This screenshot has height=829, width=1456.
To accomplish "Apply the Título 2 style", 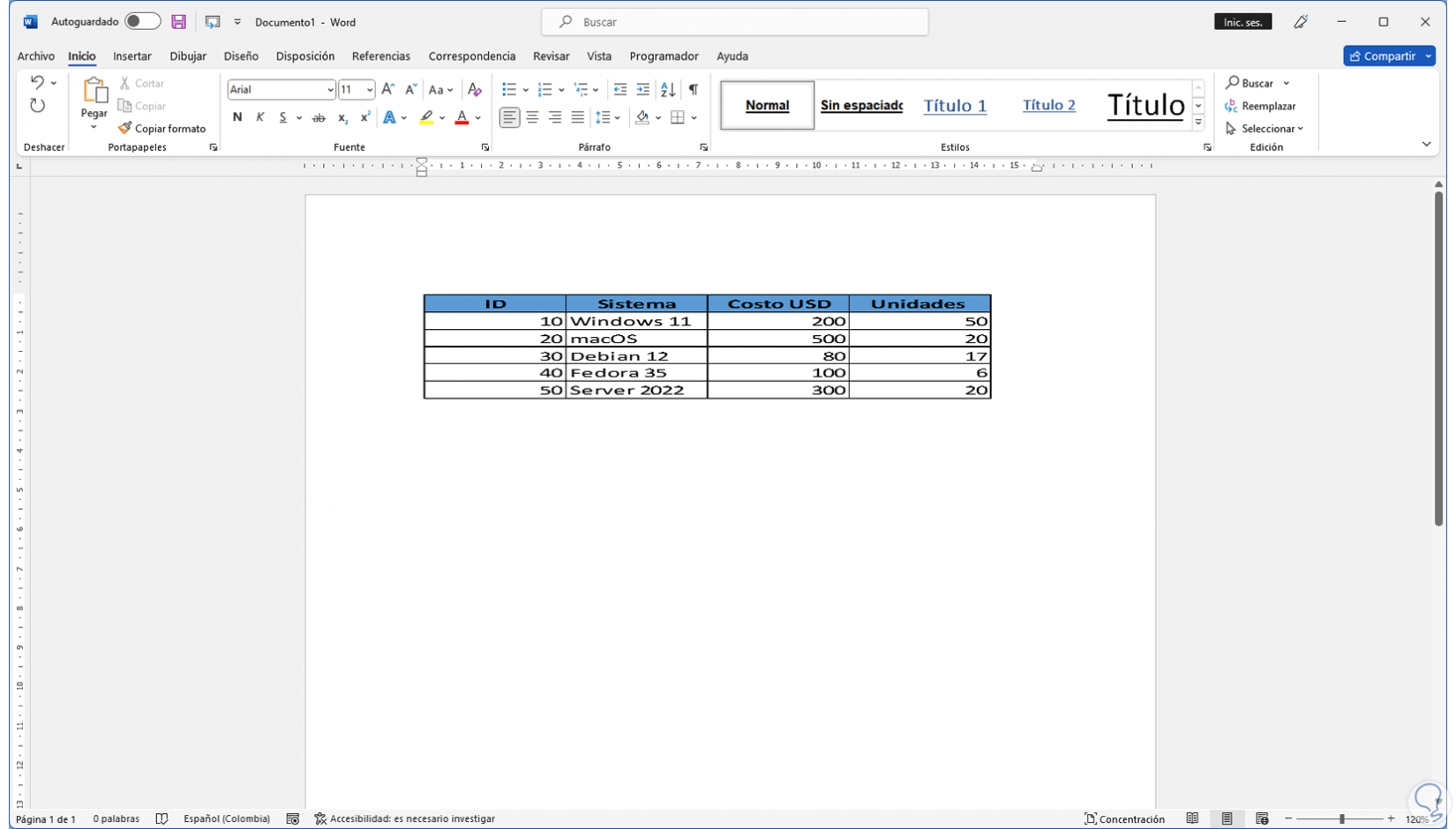I will [1049, 105].
